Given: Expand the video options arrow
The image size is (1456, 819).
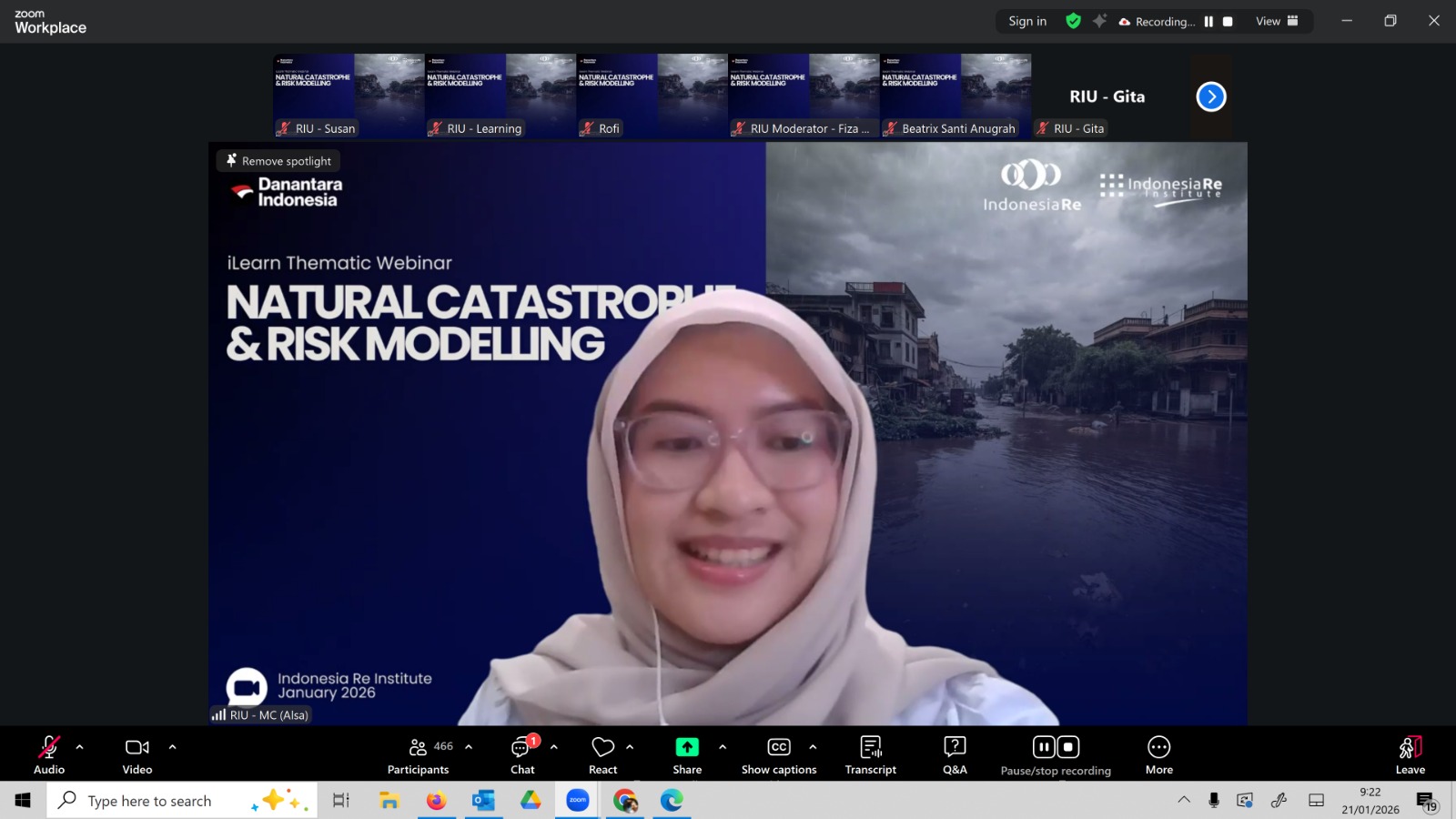Looking at the screenshot, I should pos(173,747).
